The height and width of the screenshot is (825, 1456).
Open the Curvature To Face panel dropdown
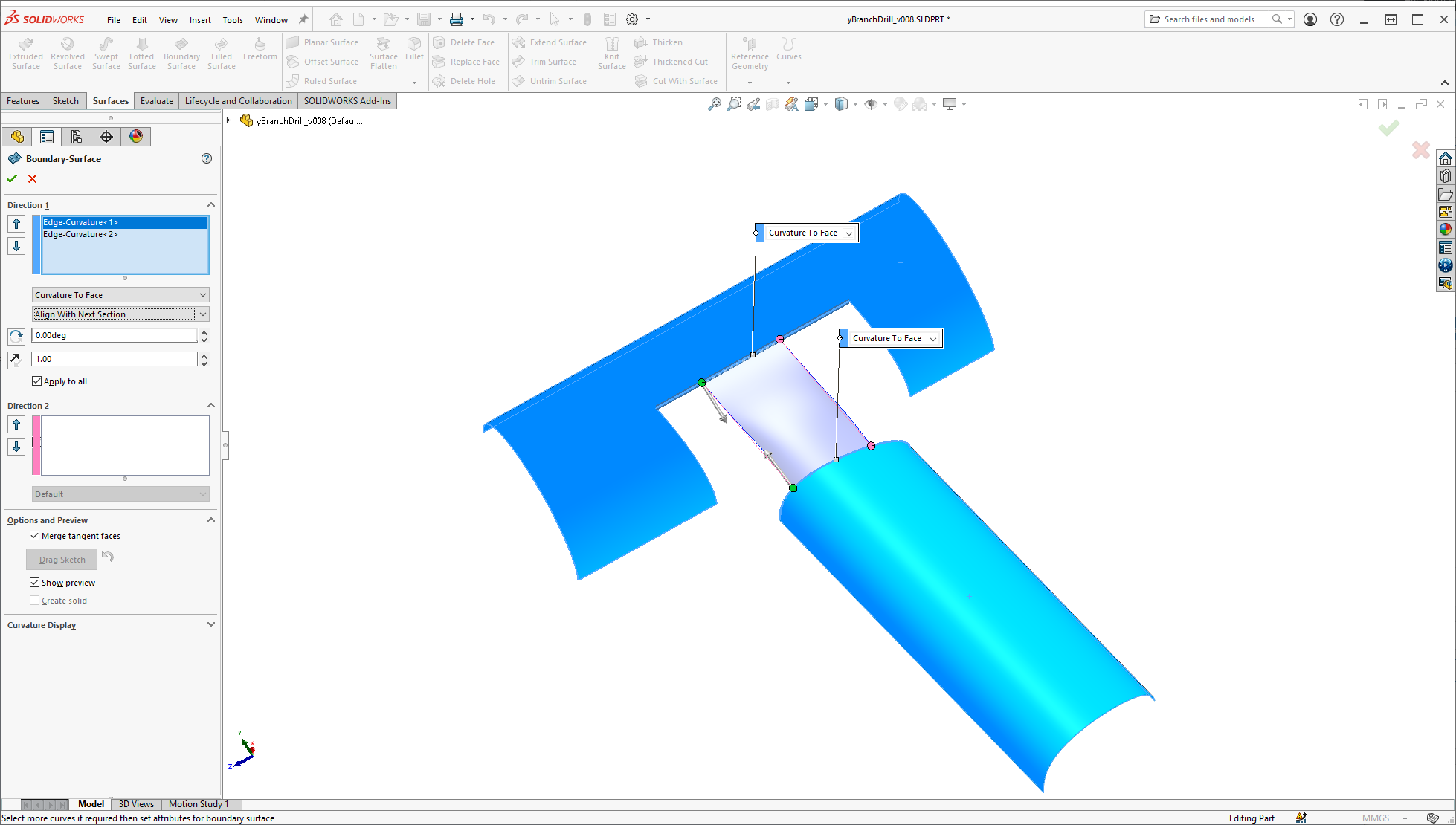click(120, 295)
